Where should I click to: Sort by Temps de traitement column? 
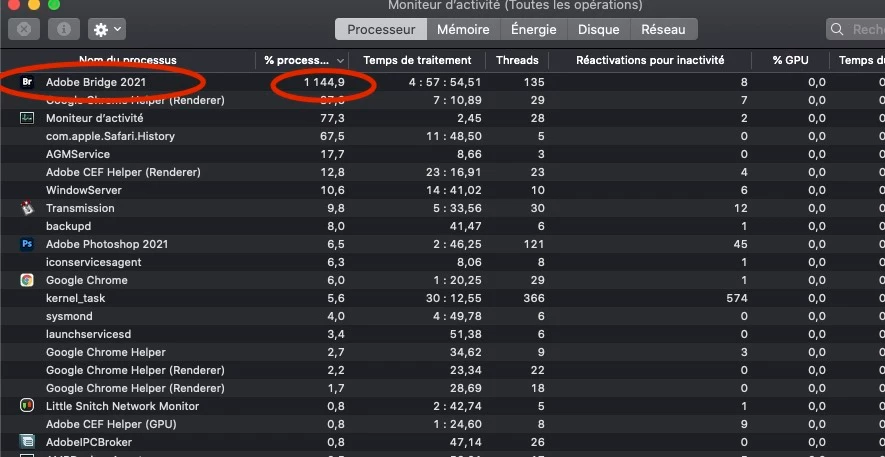point(417,60)
